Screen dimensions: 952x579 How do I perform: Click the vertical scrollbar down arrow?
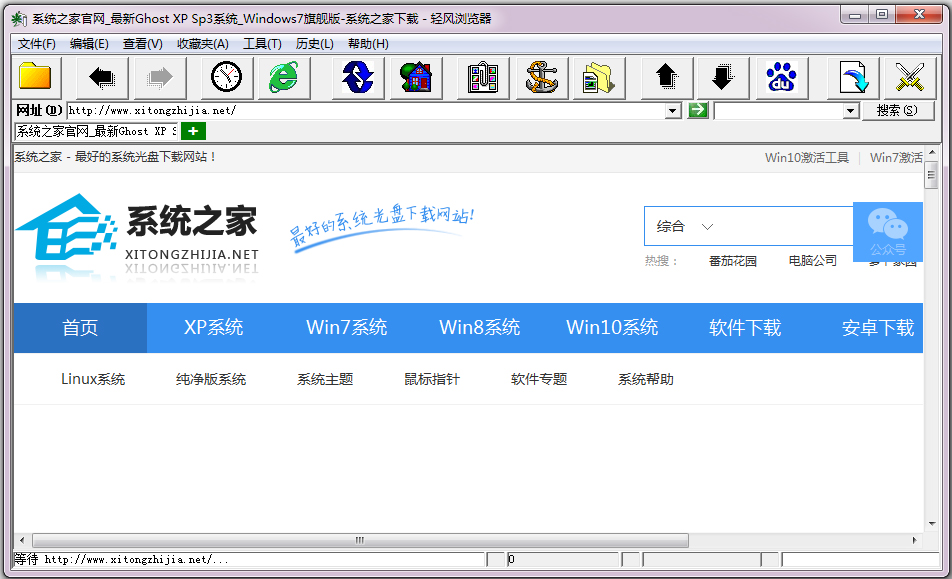932,524
